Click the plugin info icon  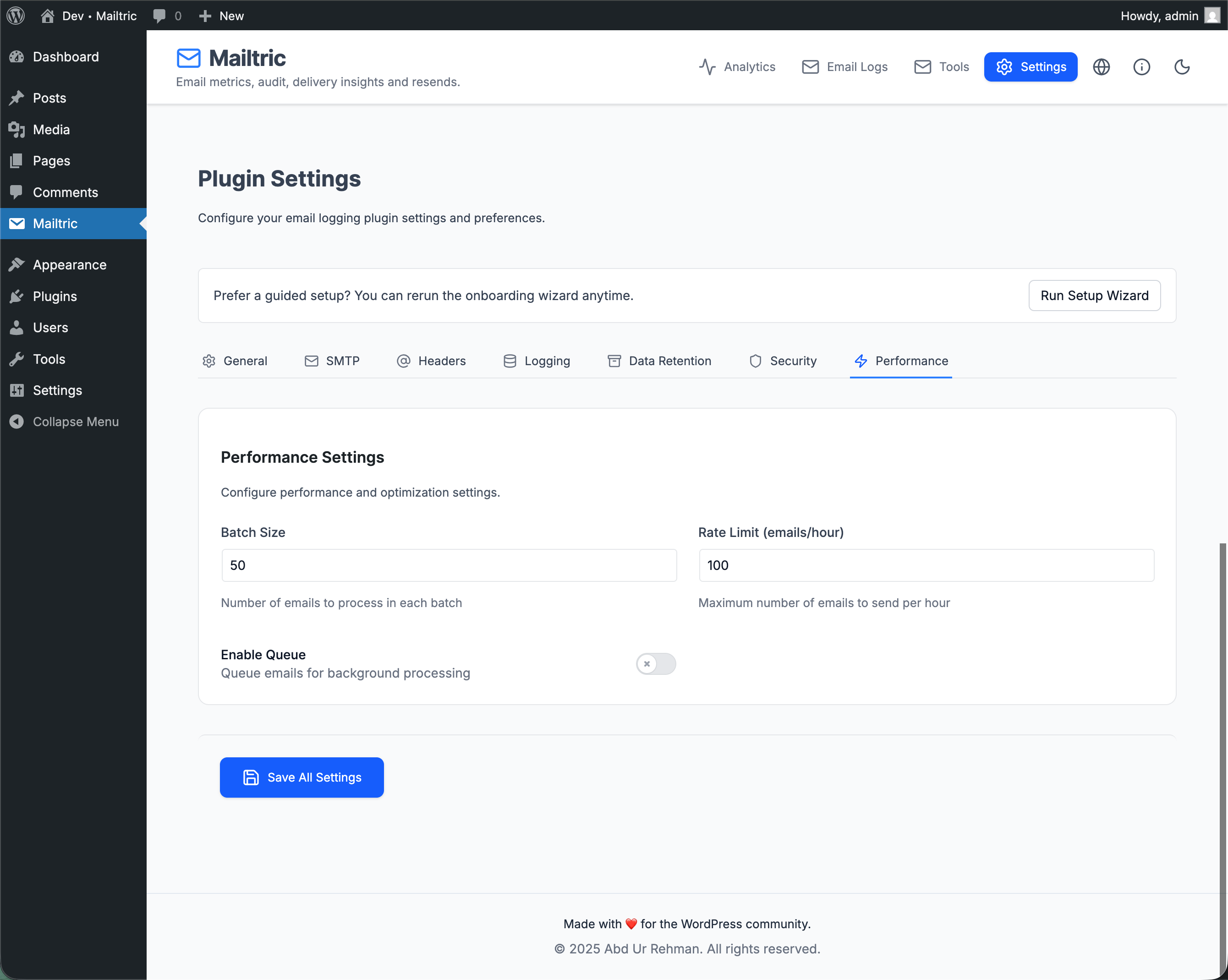1142,66
